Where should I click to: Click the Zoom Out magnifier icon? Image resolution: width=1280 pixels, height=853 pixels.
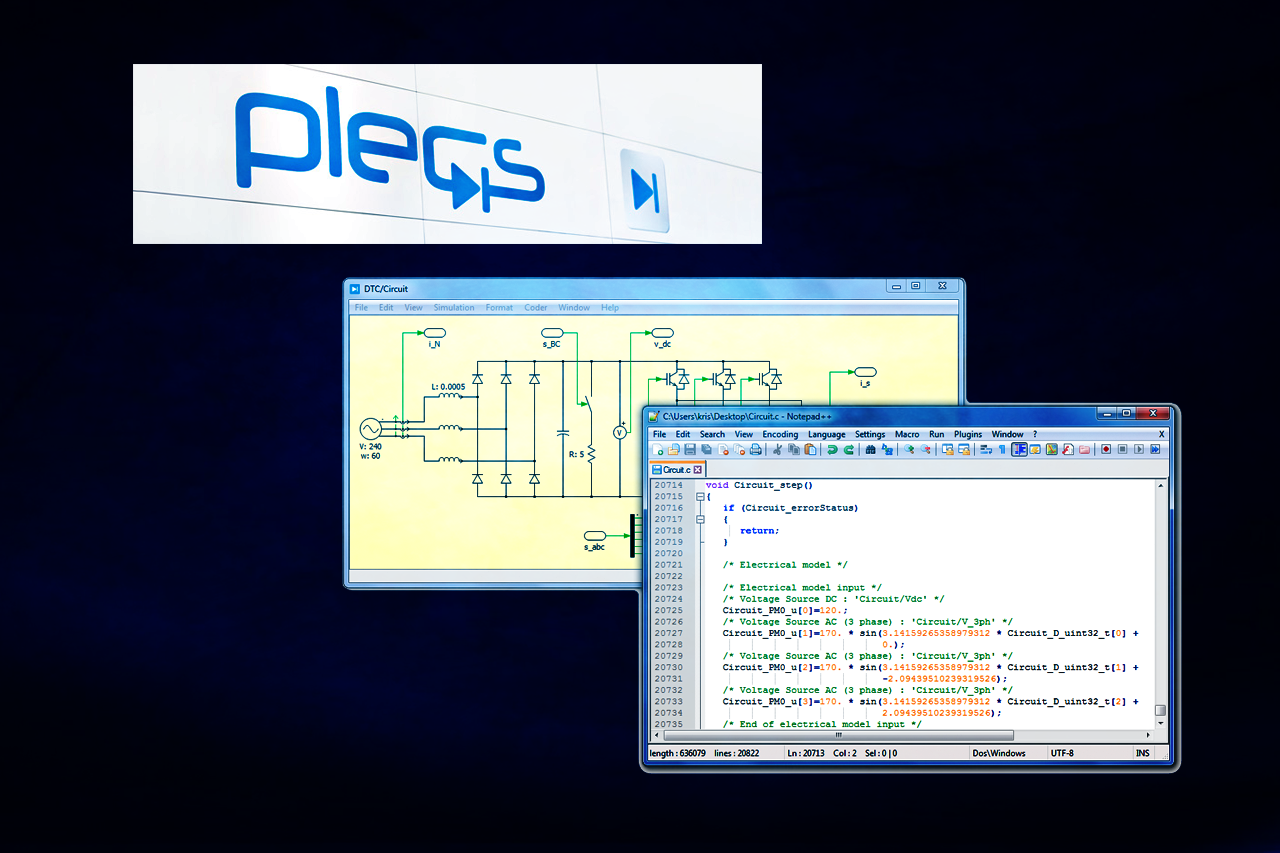tap(926, 450)
